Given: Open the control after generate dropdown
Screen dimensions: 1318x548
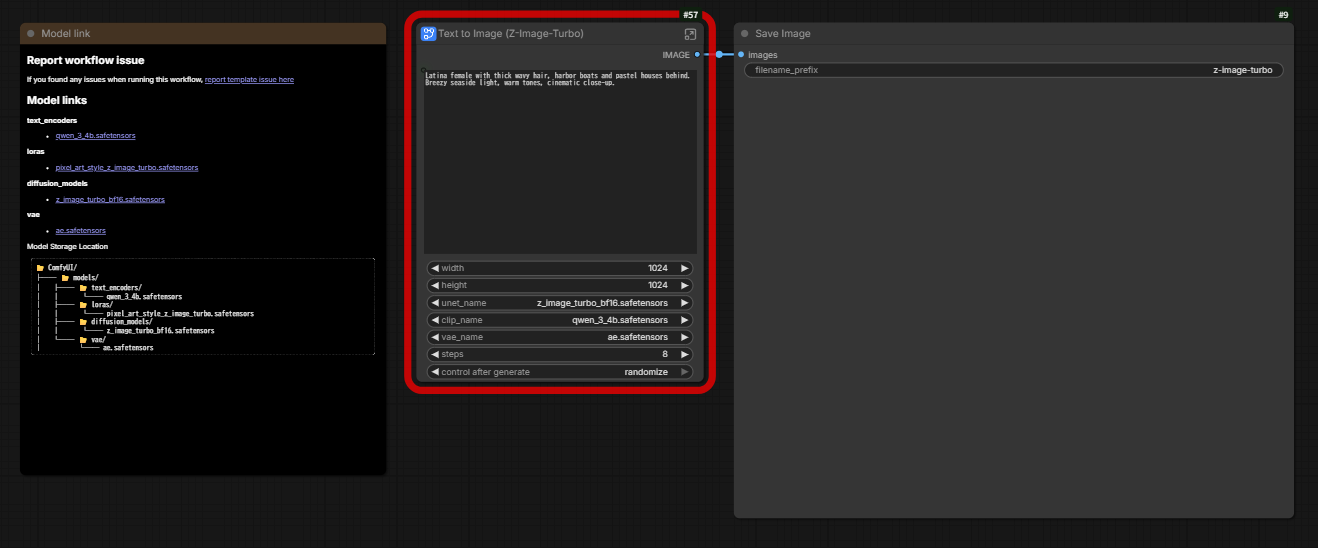Looking at the screenshot, I should click(559, 372).
